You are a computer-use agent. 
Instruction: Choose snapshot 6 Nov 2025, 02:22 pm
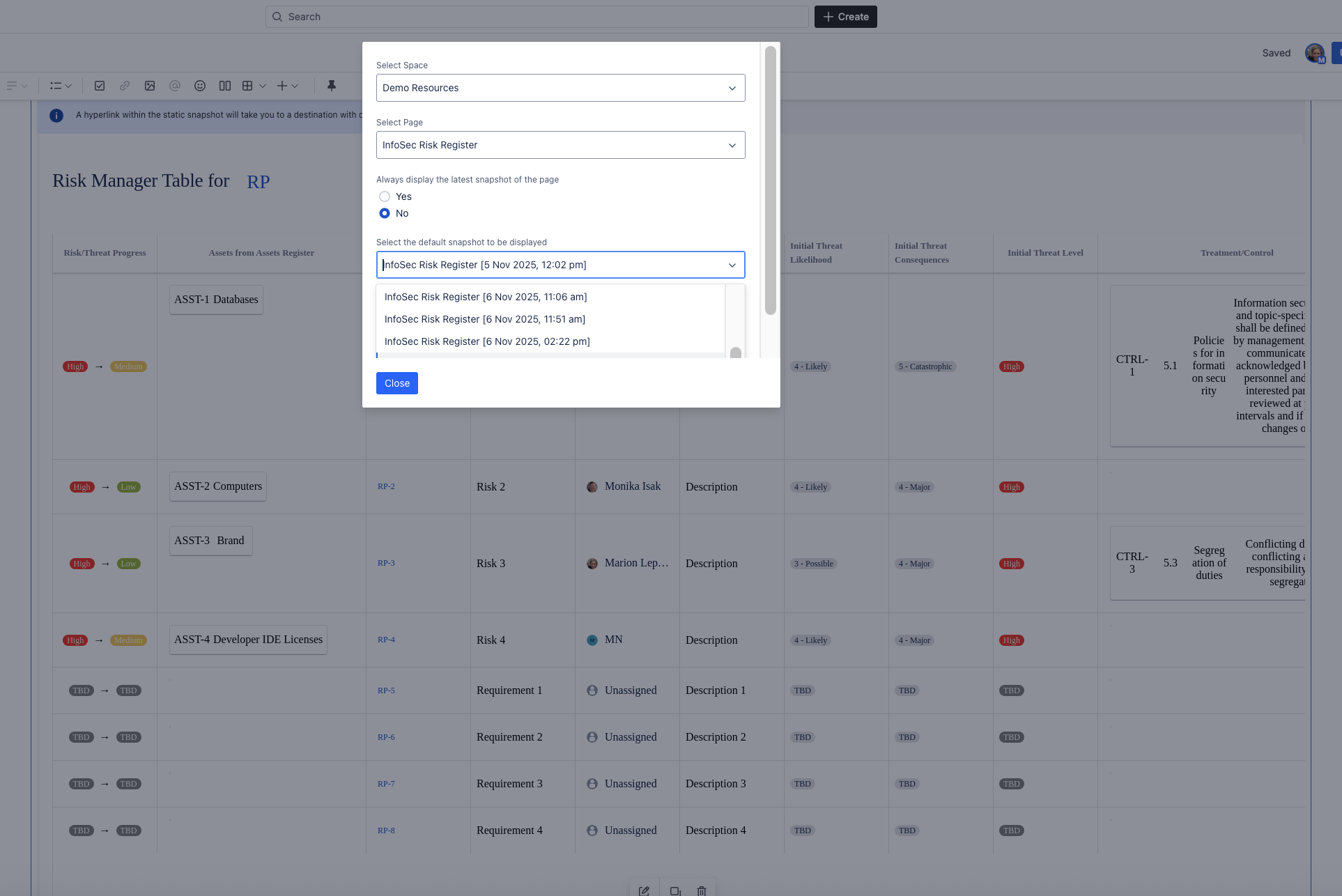[487, 341]
